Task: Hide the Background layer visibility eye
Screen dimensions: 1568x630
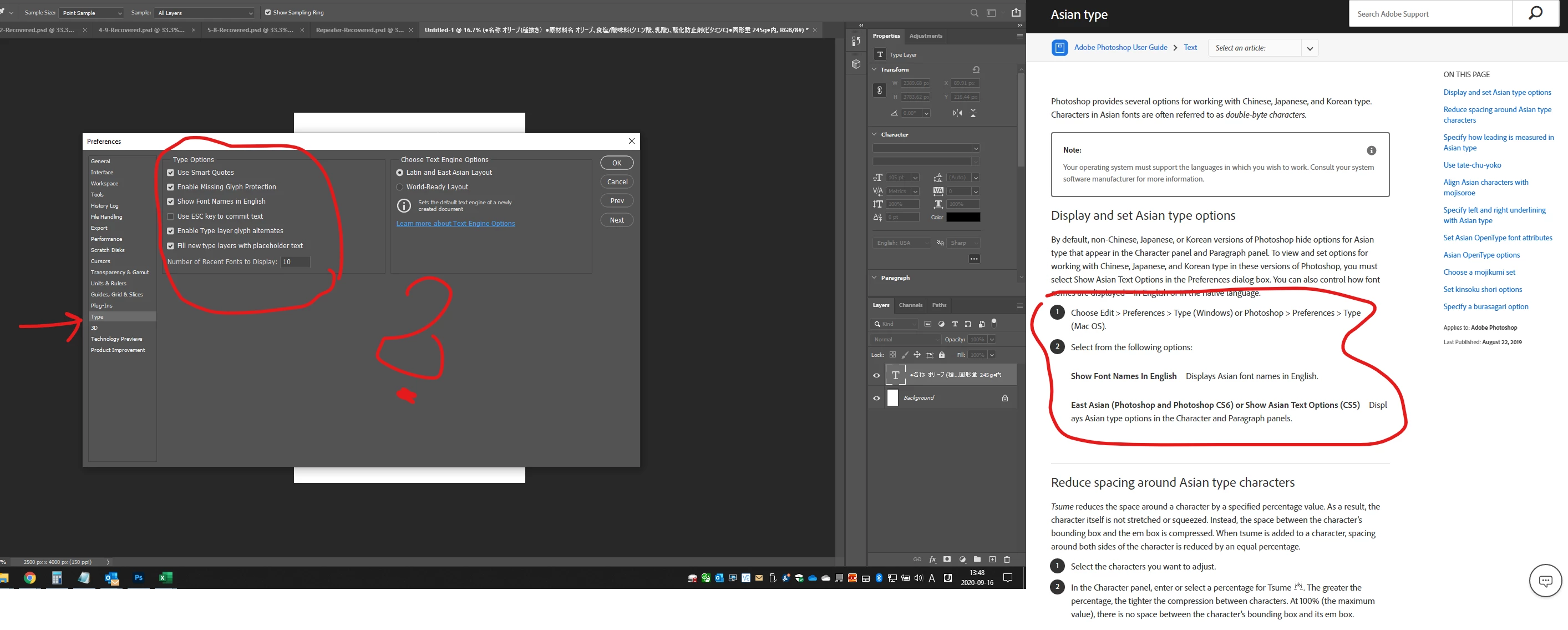Action: (876, 398)
